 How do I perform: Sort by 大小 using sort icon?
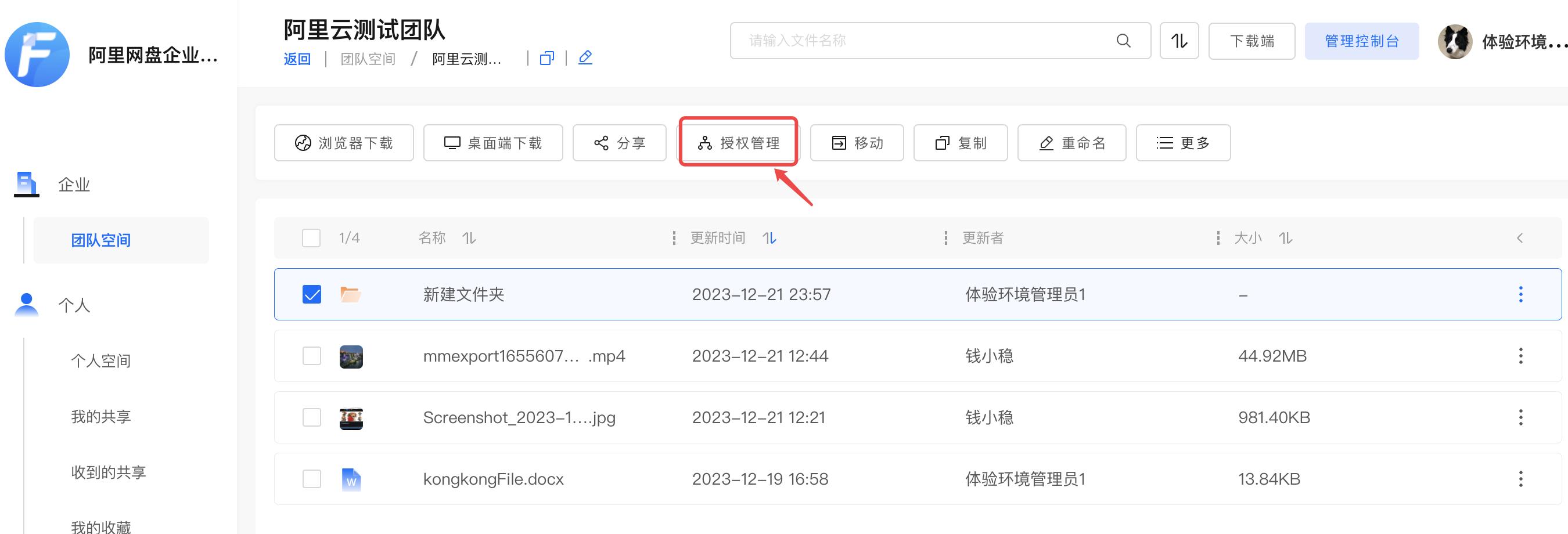tap(1285, 238)
